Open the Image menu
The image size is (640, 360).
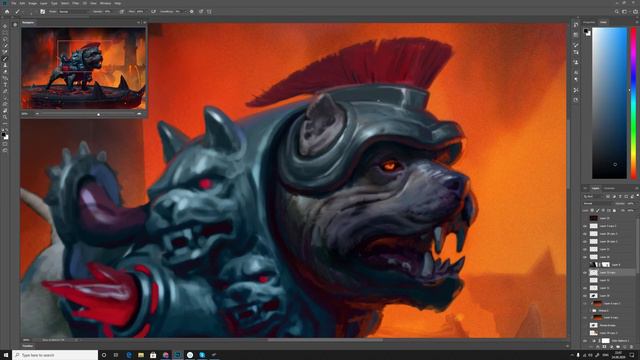pos(33,3)
